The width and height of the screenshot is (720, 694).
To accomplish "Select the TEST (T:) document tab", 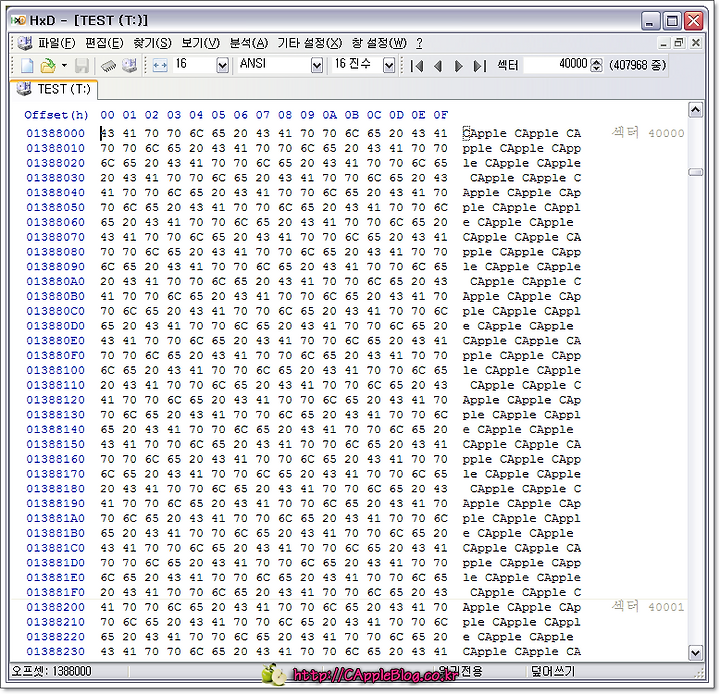I will (54, 89).
